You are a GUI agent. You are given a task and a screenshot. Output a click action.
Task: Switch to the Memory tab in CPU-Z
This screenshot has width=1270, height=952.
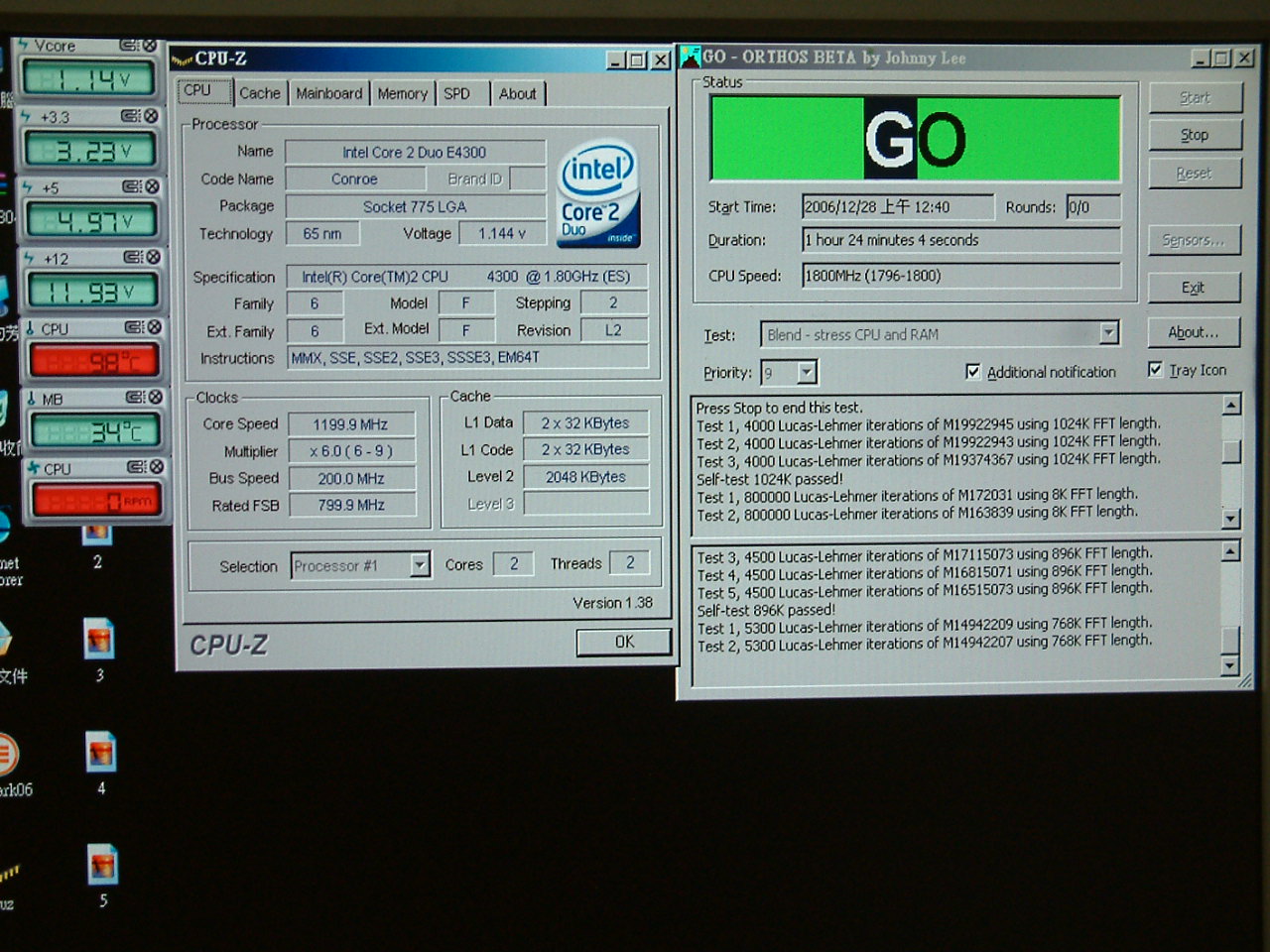coord(402,93)
